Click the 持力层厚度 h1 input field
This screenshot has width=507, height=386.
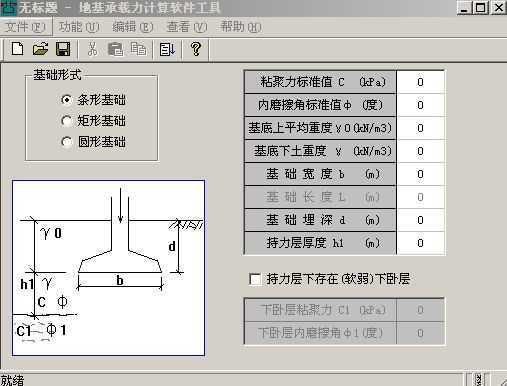click(420, 243)
